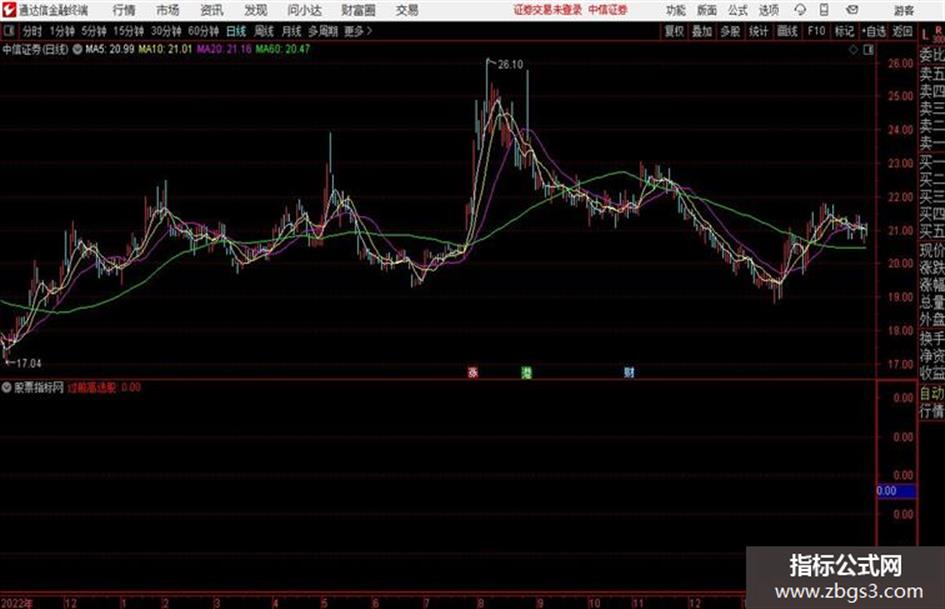Click the blue highlighted 0.00 axis value
945x609 pixels.
pyautogui.click(x=897, y=491)
